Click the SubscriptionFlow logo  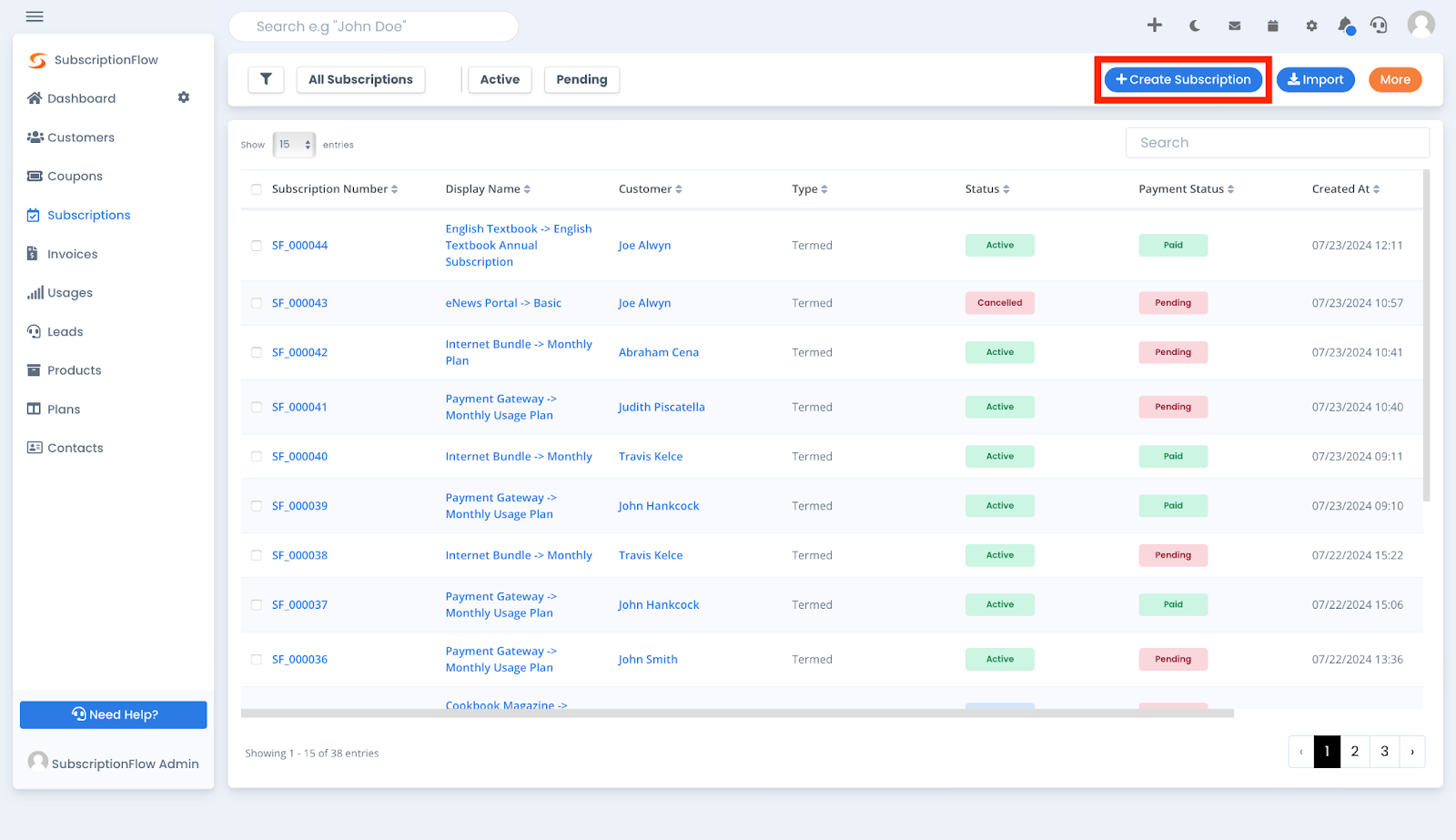pos(93,60)
